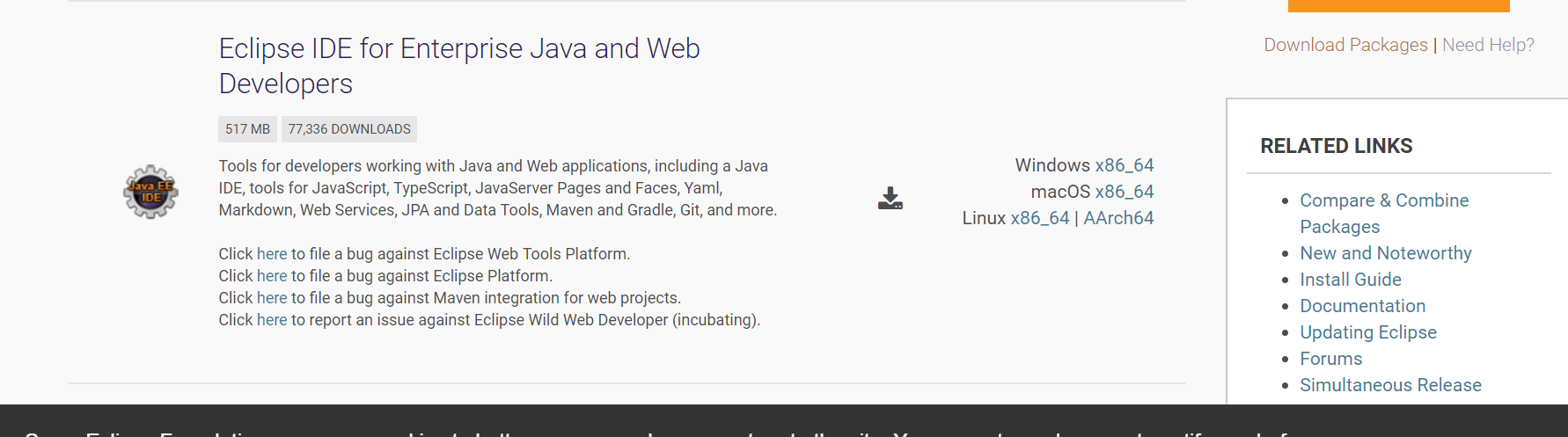Open the Documentation related link
This screenshot has width=1568, height=437.
pos(1362,306)
